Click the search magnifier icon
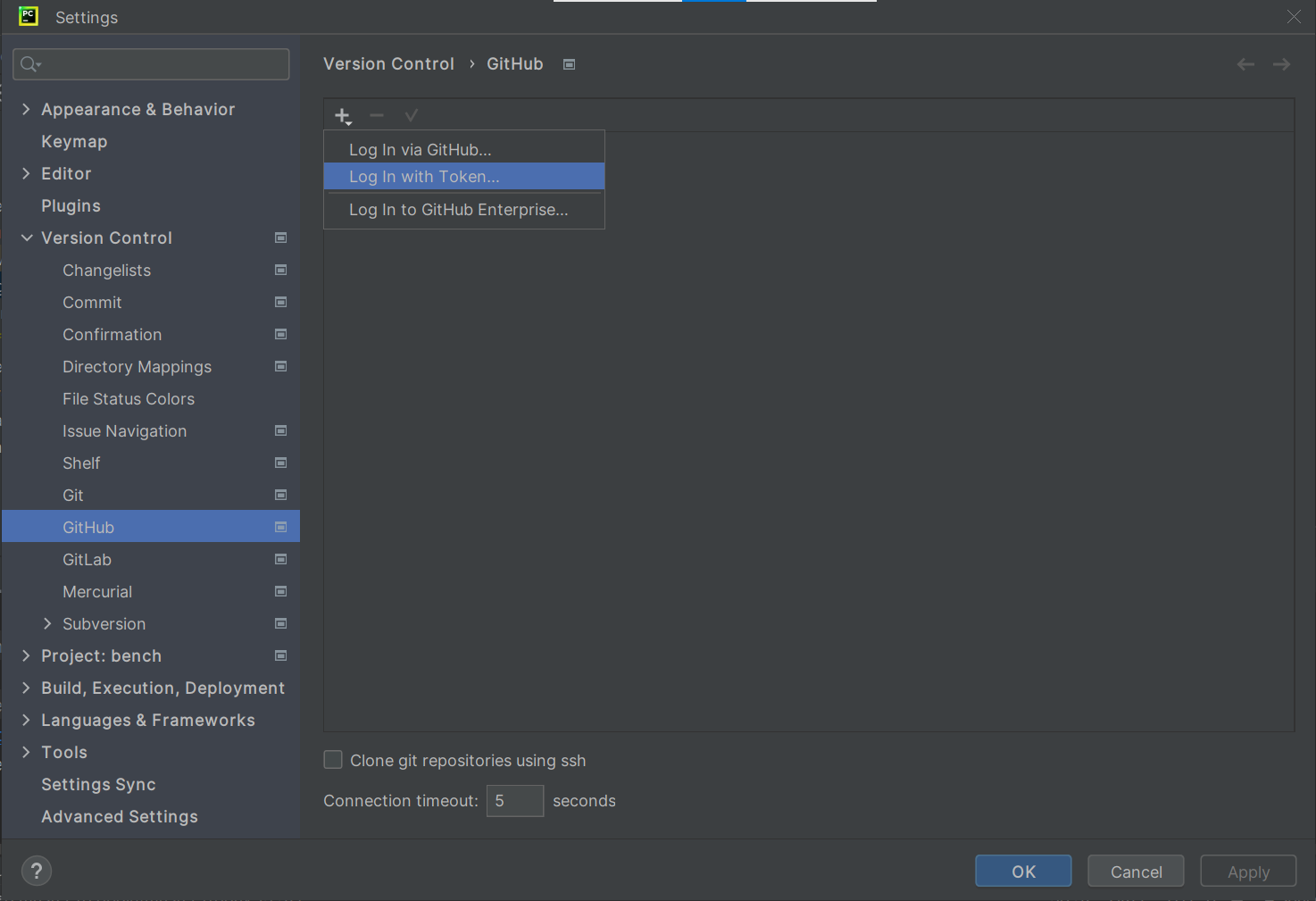Viewport: 1316px width, 901px height. pyautogui.click(x=29, y=64)
